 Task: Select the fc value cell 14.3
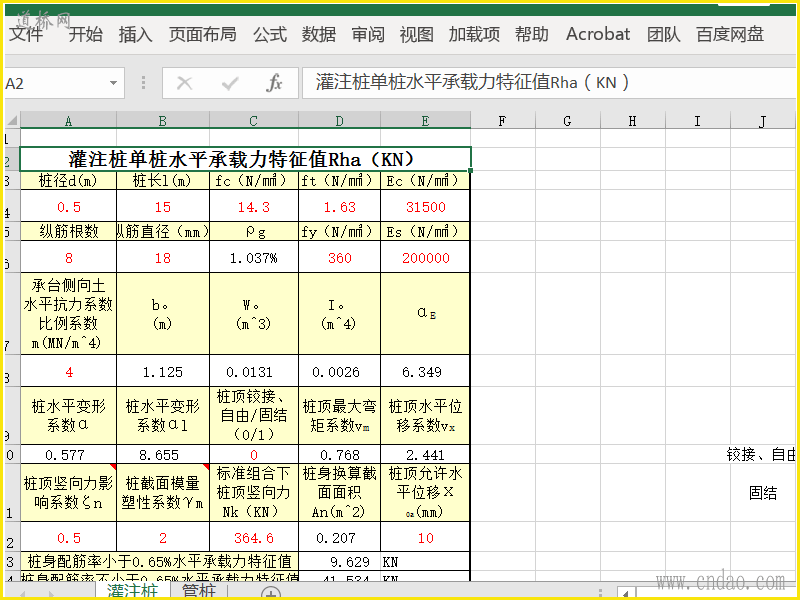254,207
